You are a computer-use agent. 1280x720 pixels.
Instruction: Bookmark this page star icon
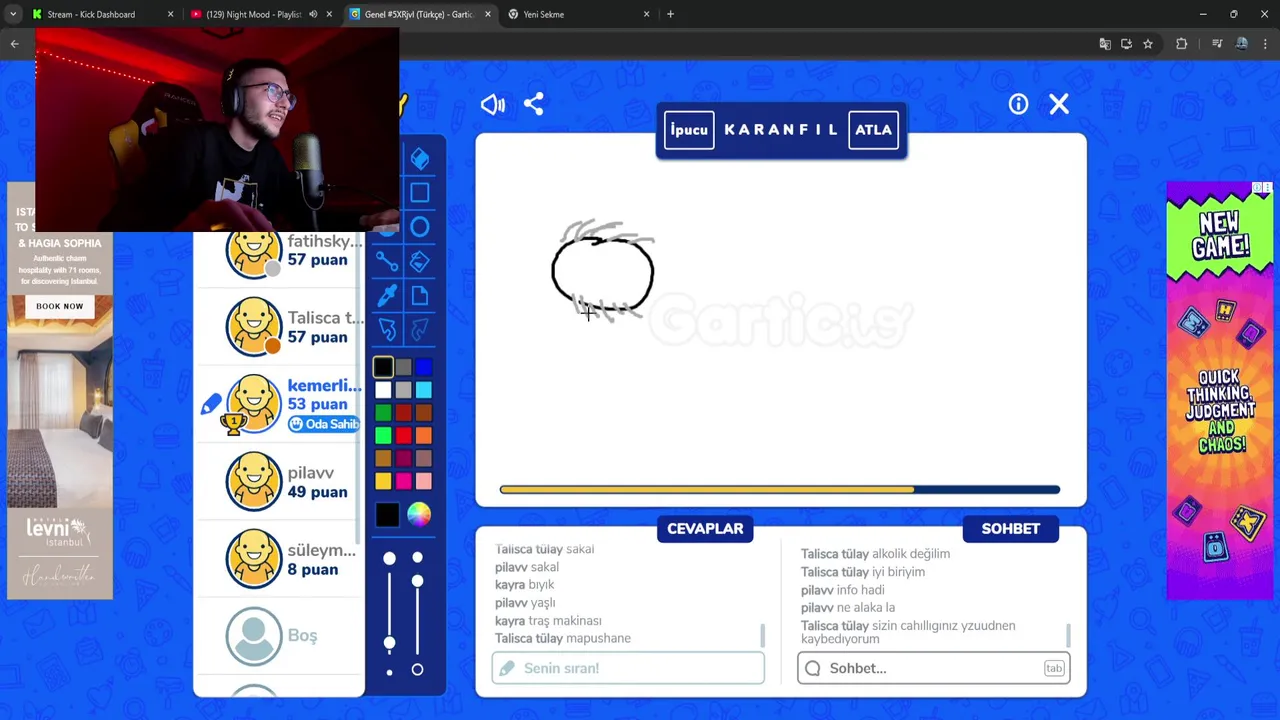pyautogui.click(x=1148, y=44)
